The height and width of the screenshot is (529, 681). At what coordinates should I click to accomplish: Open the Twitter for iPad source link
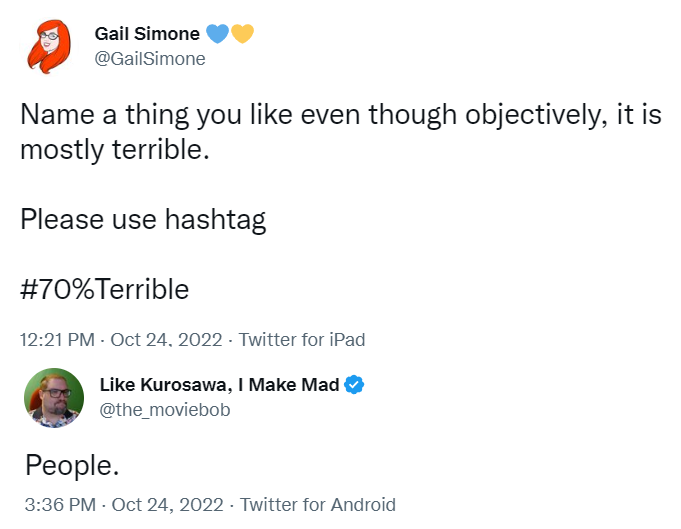click(302, 340)
